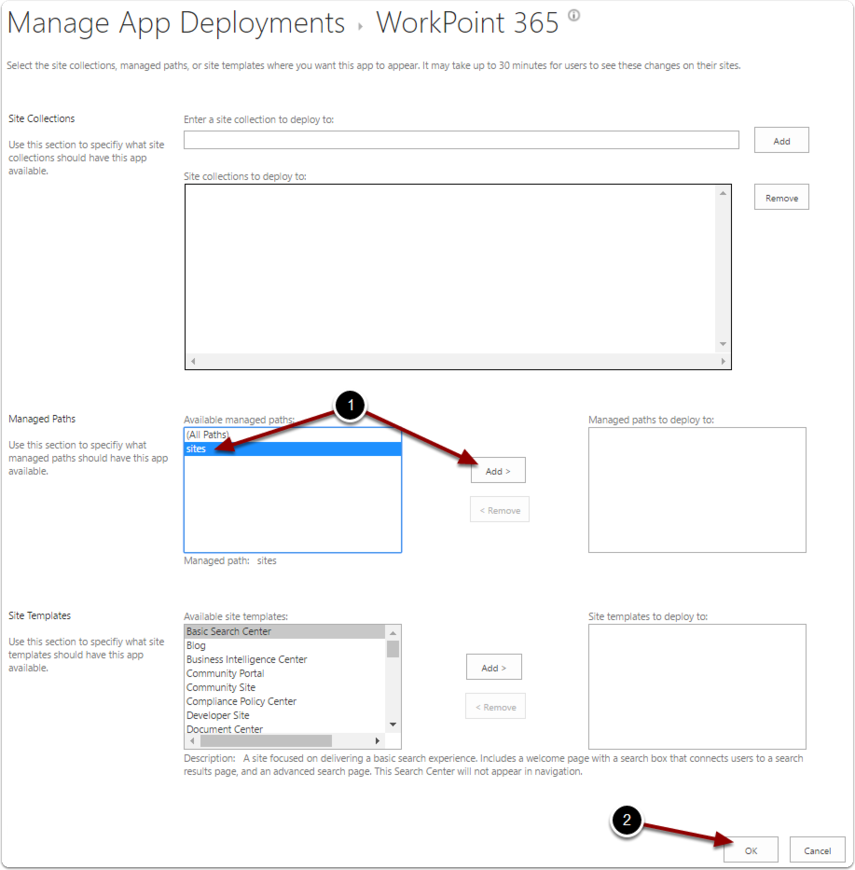Select Compliance Policy Center template
The height and width of the screenshot is (870, 855).
tap(285, 701)
